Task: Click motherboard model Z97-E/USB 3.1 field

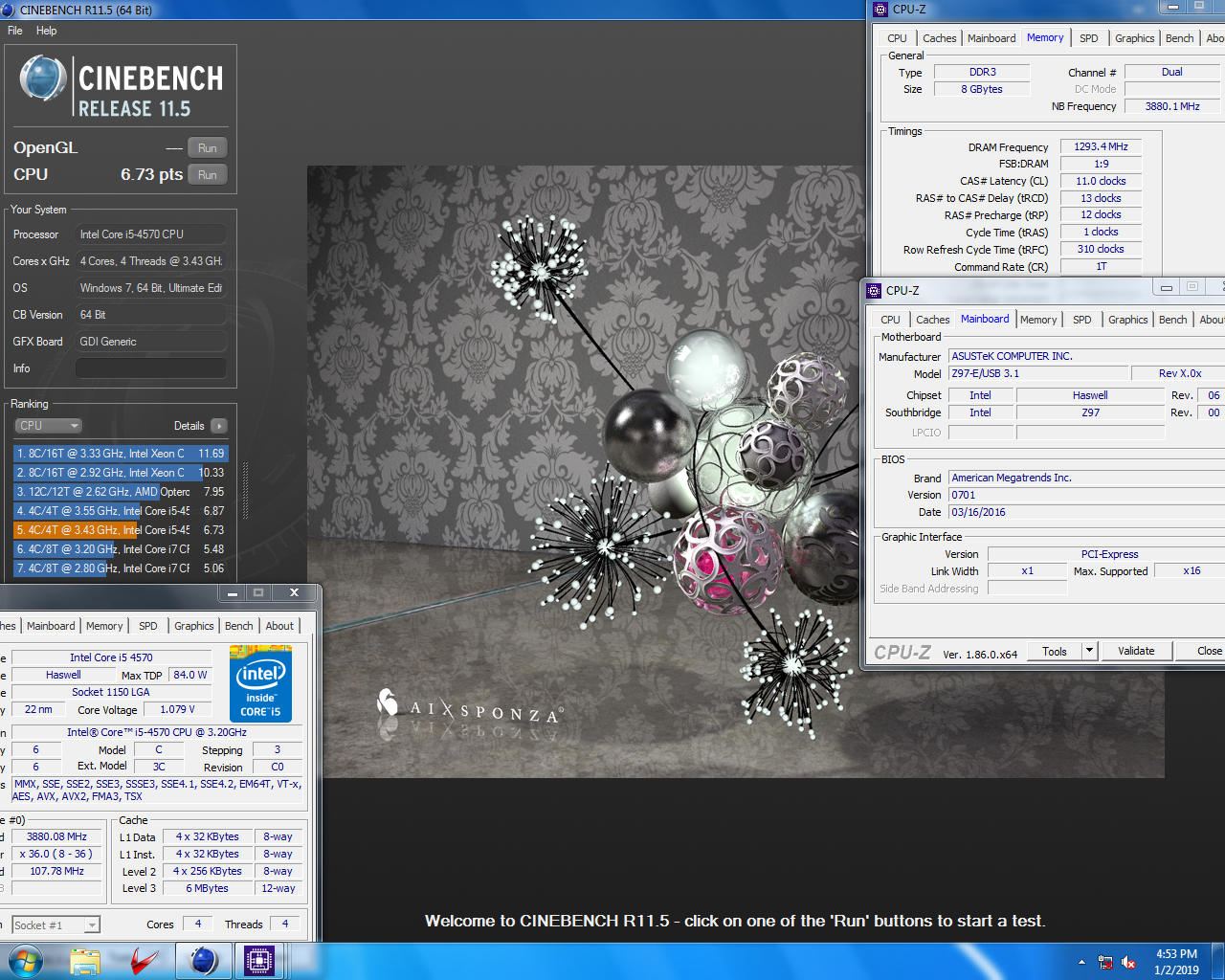Action: point(1037,373)
